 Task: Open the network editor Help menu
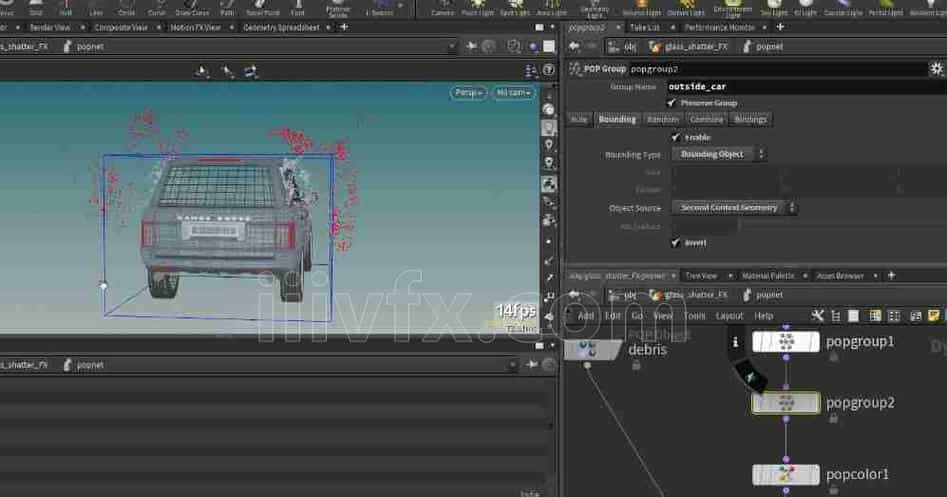click(763, 316)
